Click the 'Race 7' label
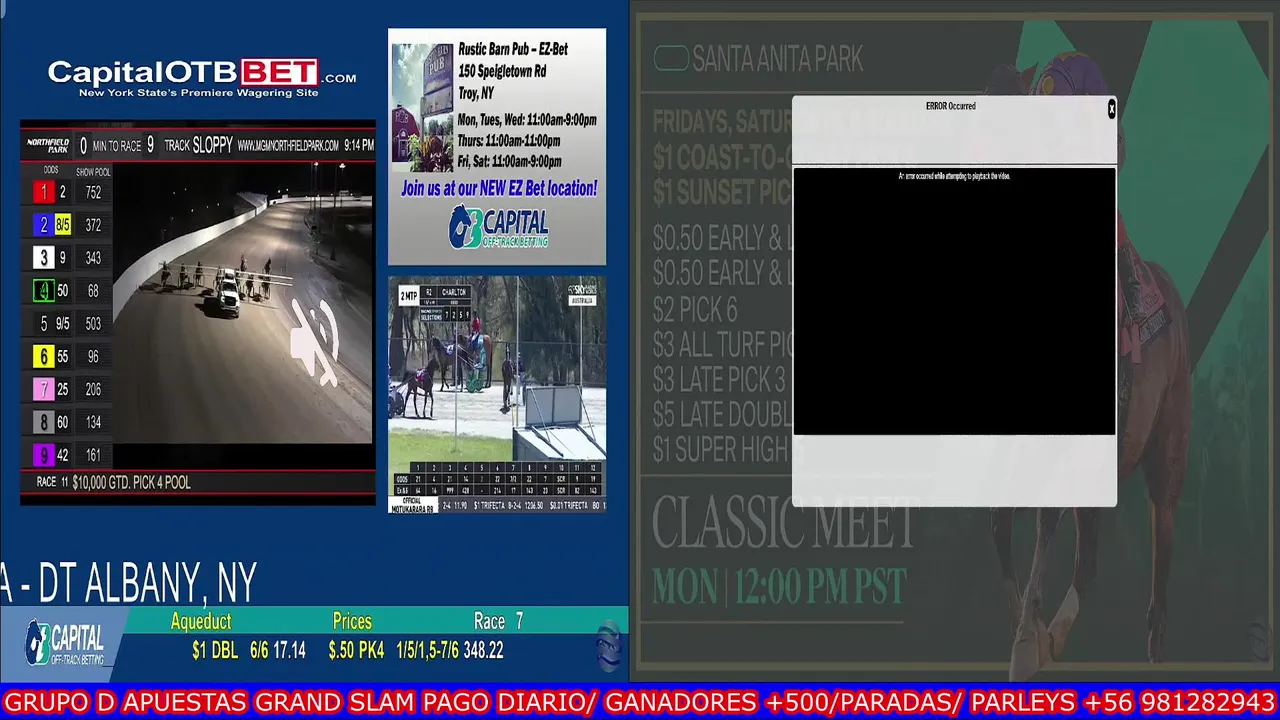 pyautogui.click(x=498, y=621)
